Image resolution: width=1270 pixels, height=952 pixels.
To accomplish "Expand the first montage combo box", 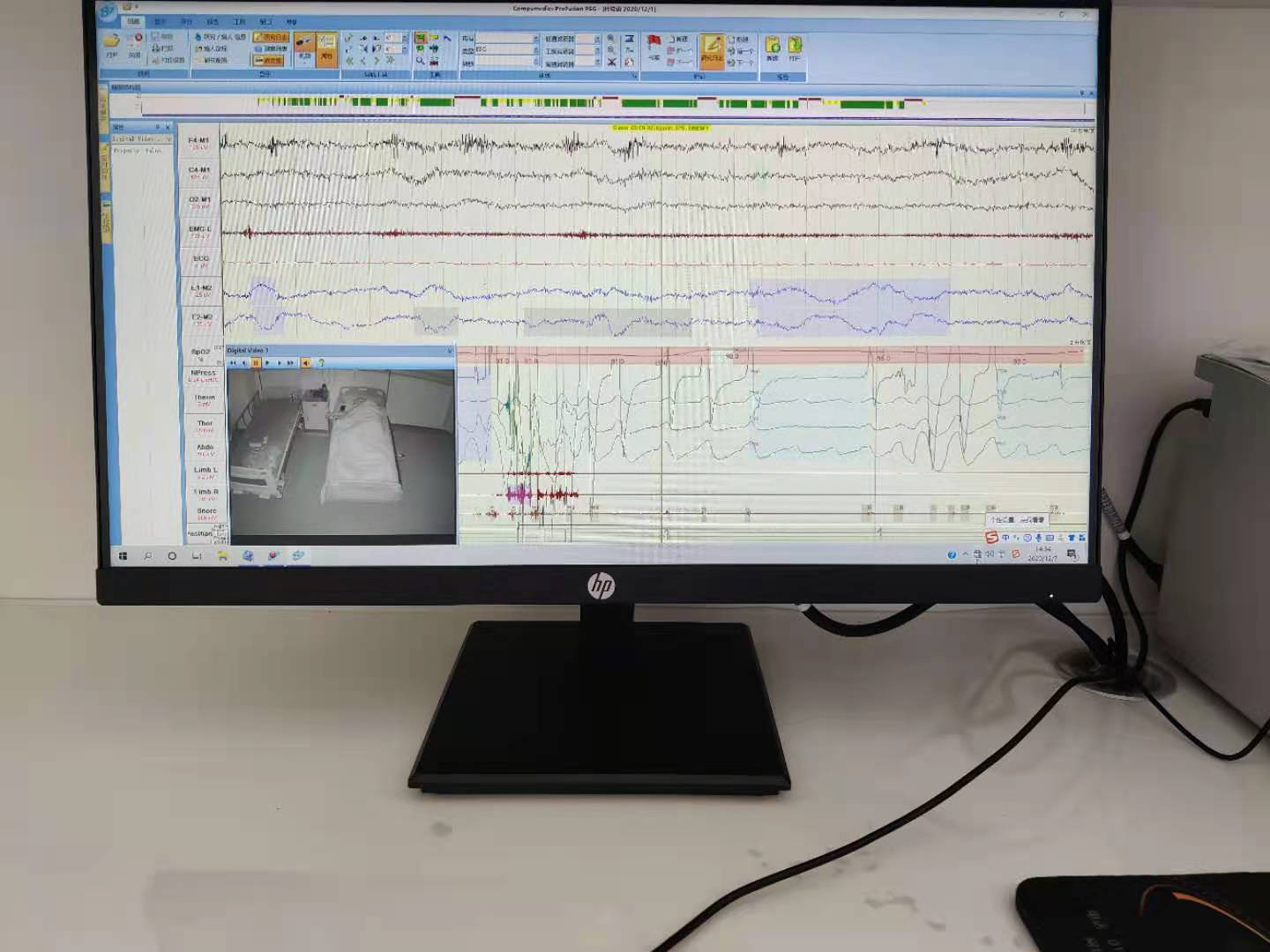I will point(534,39).
